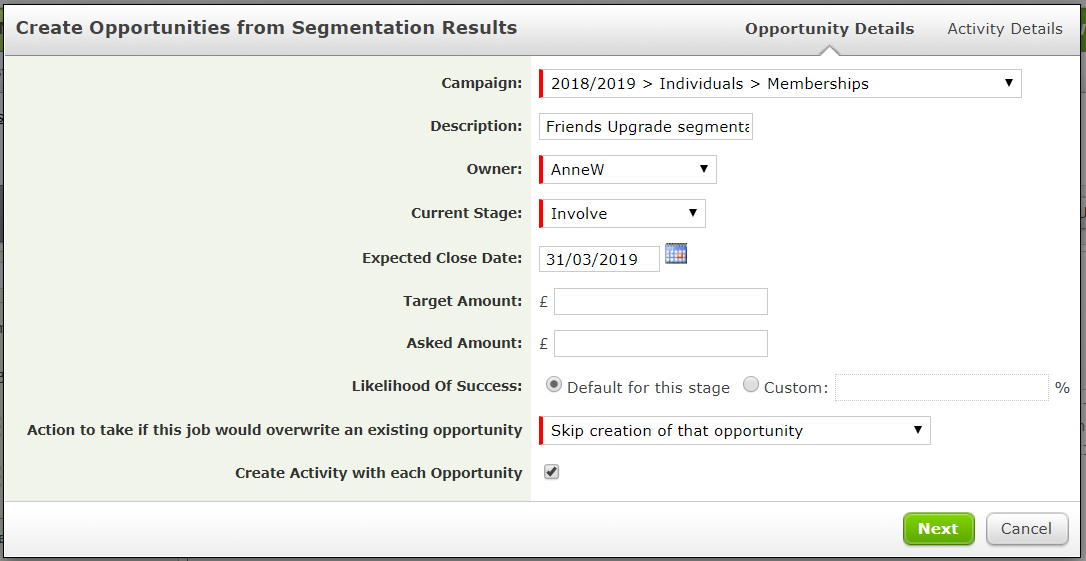Screen dimensions: 1086x561
Task: Open the Owner dropdown showing AnneW
Action: 627,170
